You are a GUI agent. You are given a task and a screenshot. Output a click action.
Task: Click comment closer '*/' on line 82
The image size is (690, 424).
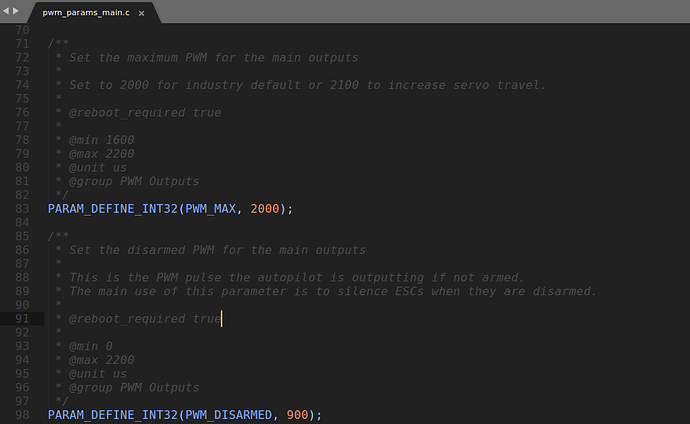(x=62, y=195)
